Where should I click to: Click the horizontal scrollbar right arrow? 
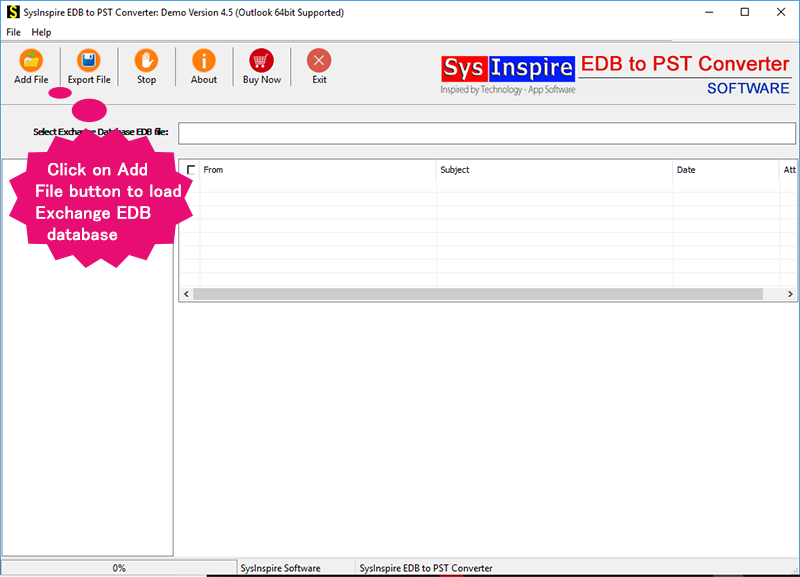pos(790,294)
